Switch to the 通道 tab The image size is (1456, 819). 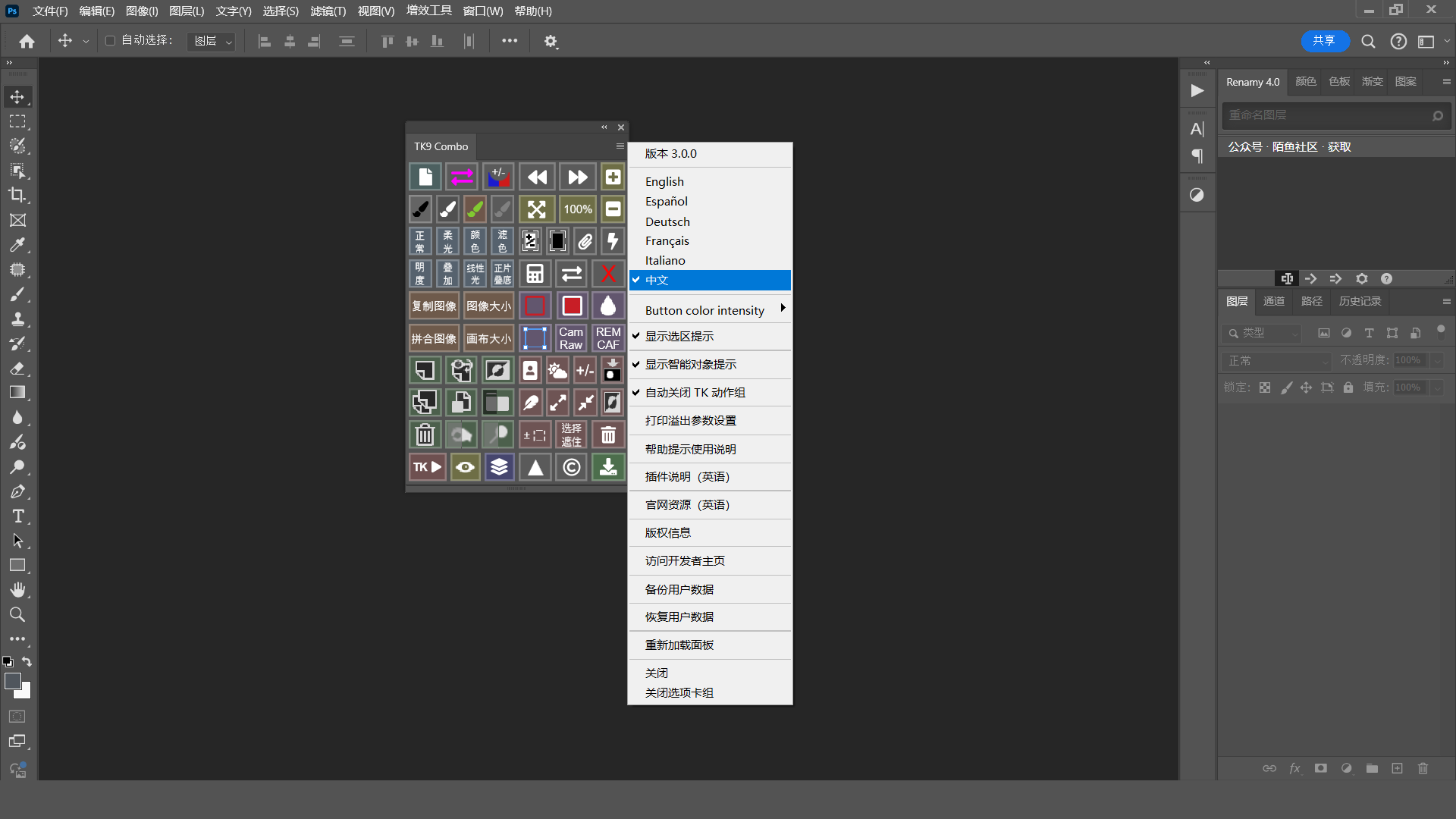tap(1273, 301)
